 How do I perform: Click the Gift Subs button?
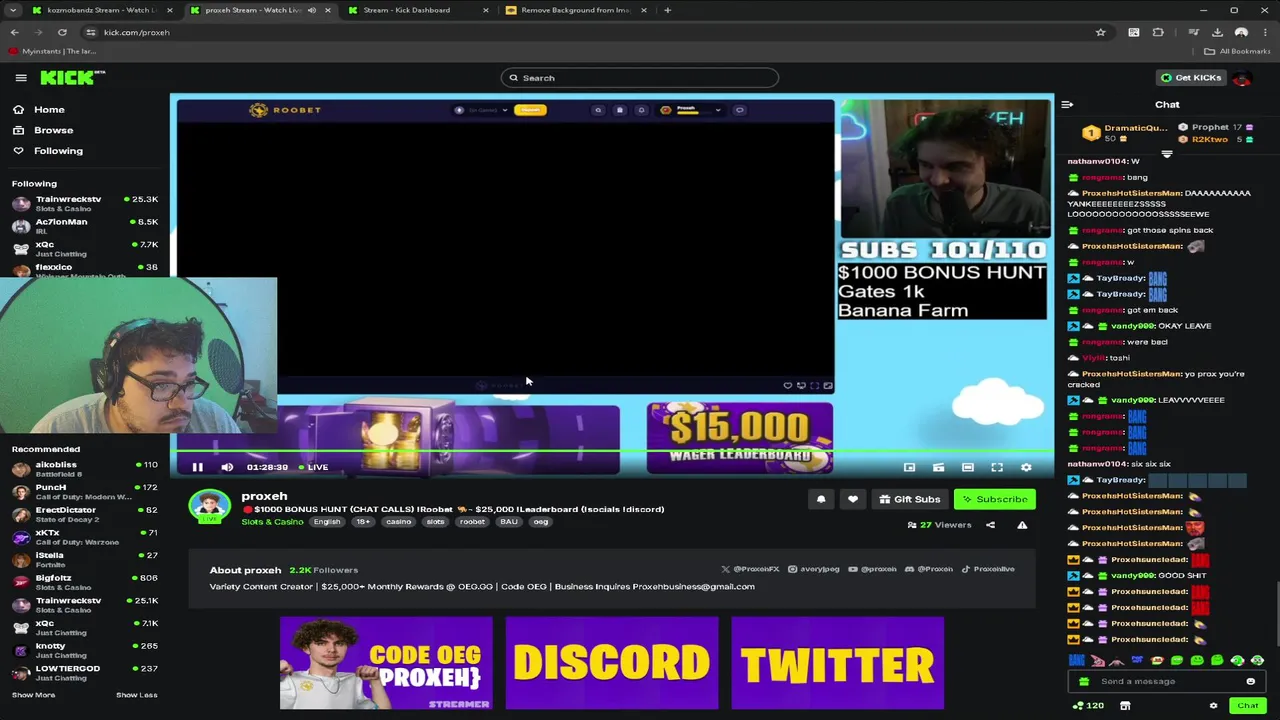click(x=910, y=499)
